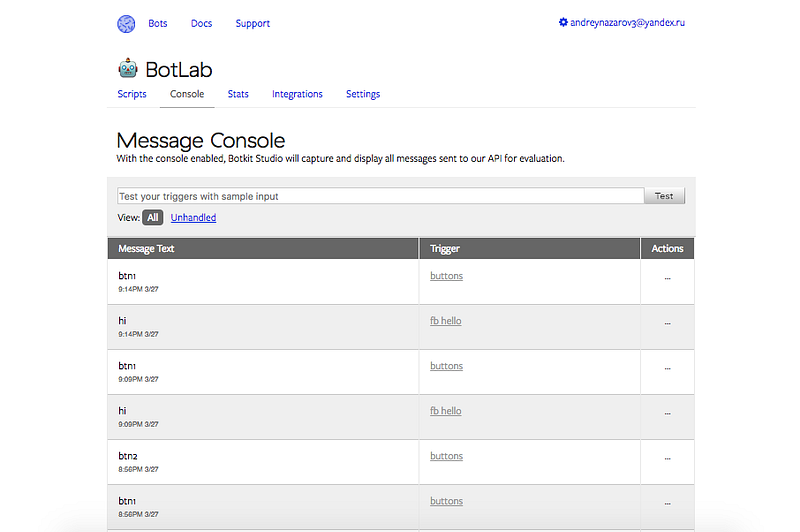
Task: Open actions ellipsis for first btn1 message
Action: [667, 277]
